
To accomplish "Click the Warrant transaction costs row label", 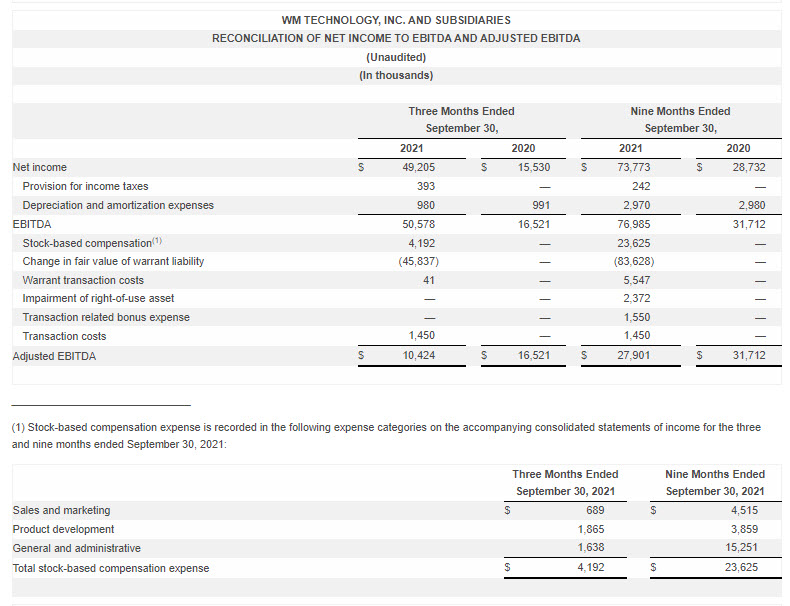I will pos(83,280).
